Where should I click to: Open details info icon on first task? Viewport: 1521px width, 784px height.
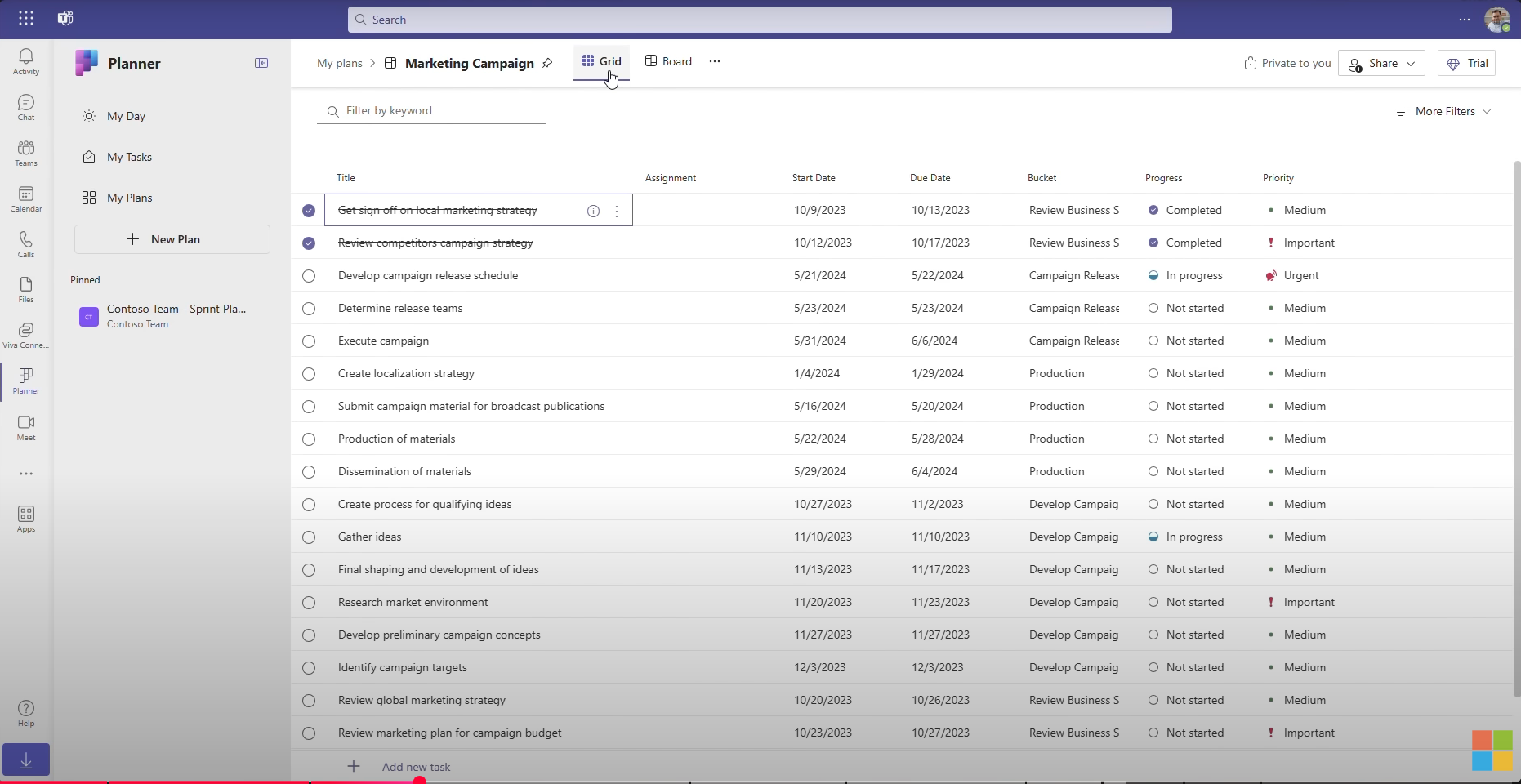click(594, 211)
